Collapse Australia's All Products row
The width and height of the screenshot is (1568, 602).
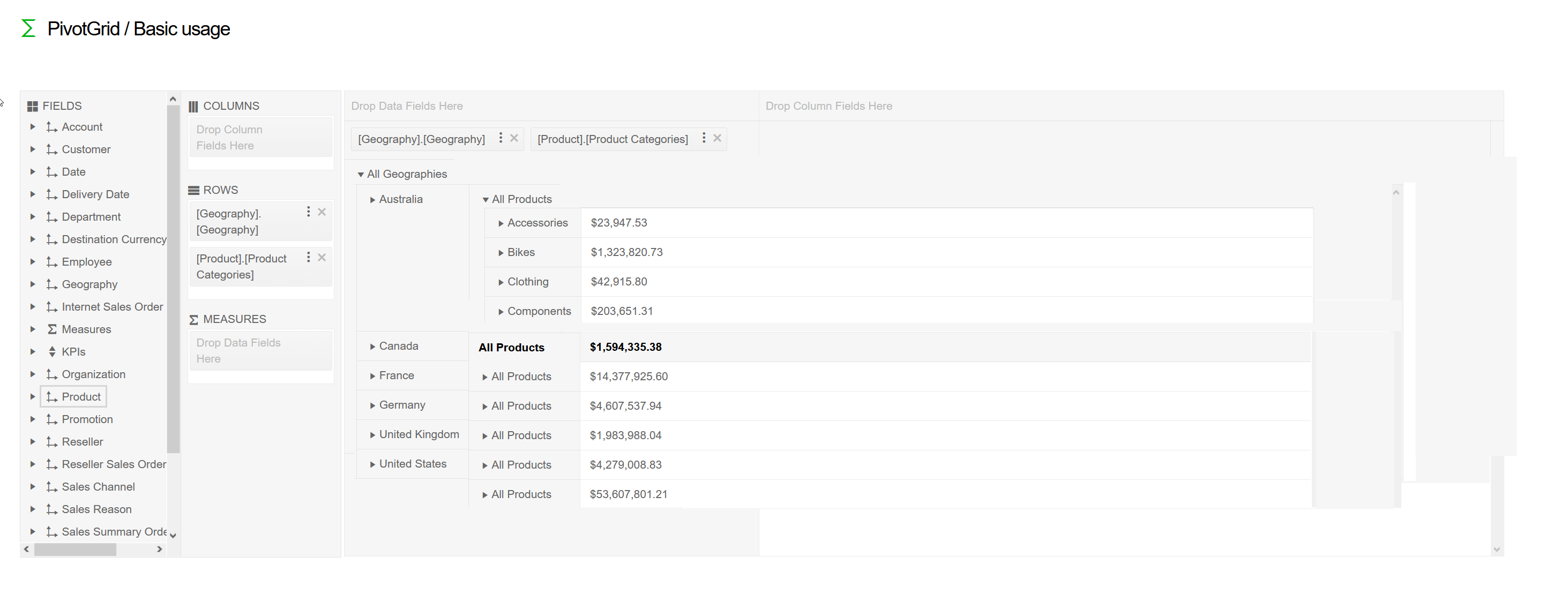tap(485, 199)
